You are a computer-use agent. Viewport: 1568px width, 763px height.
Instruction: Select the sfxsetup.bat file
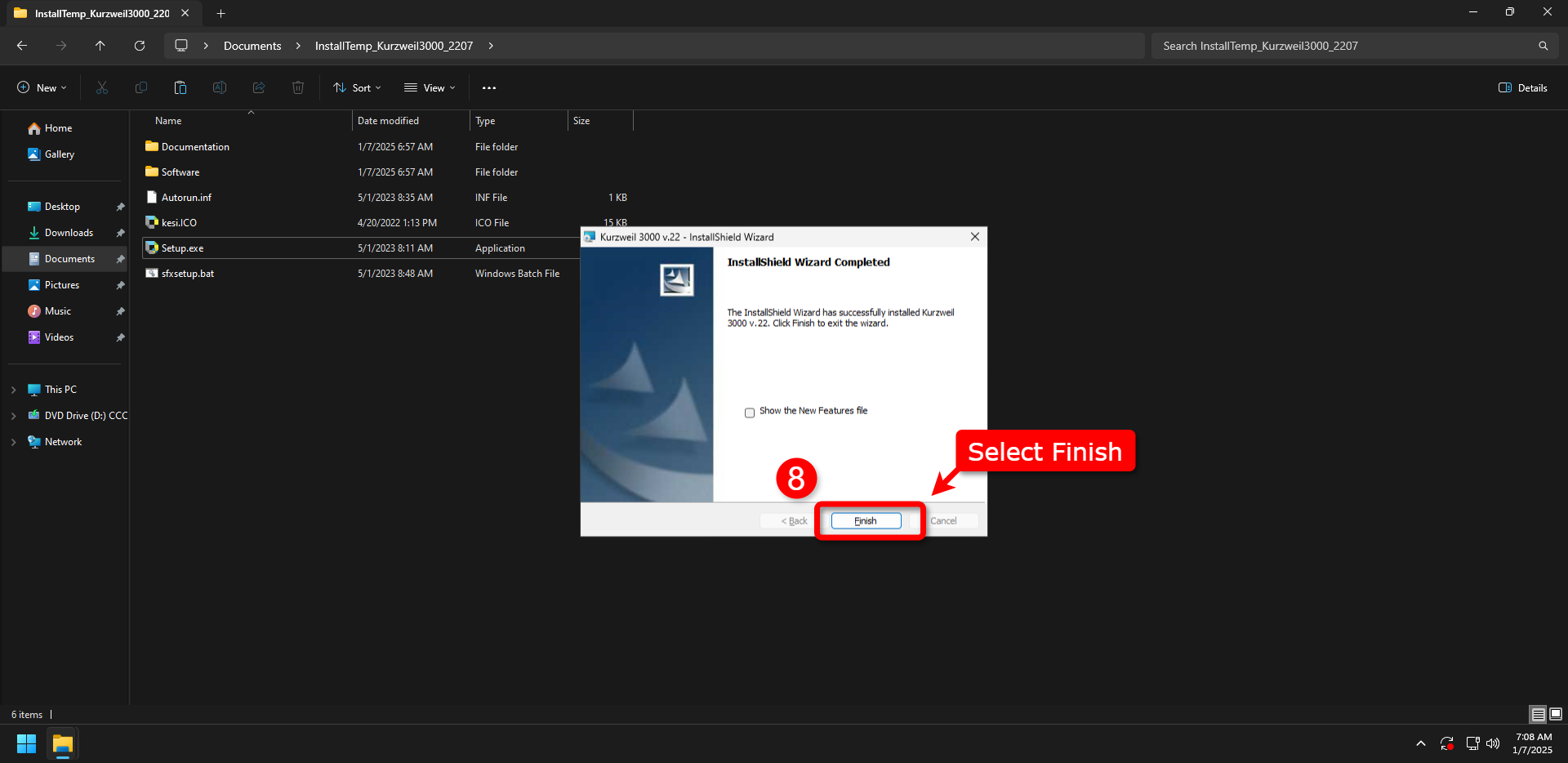pos(188,274)
